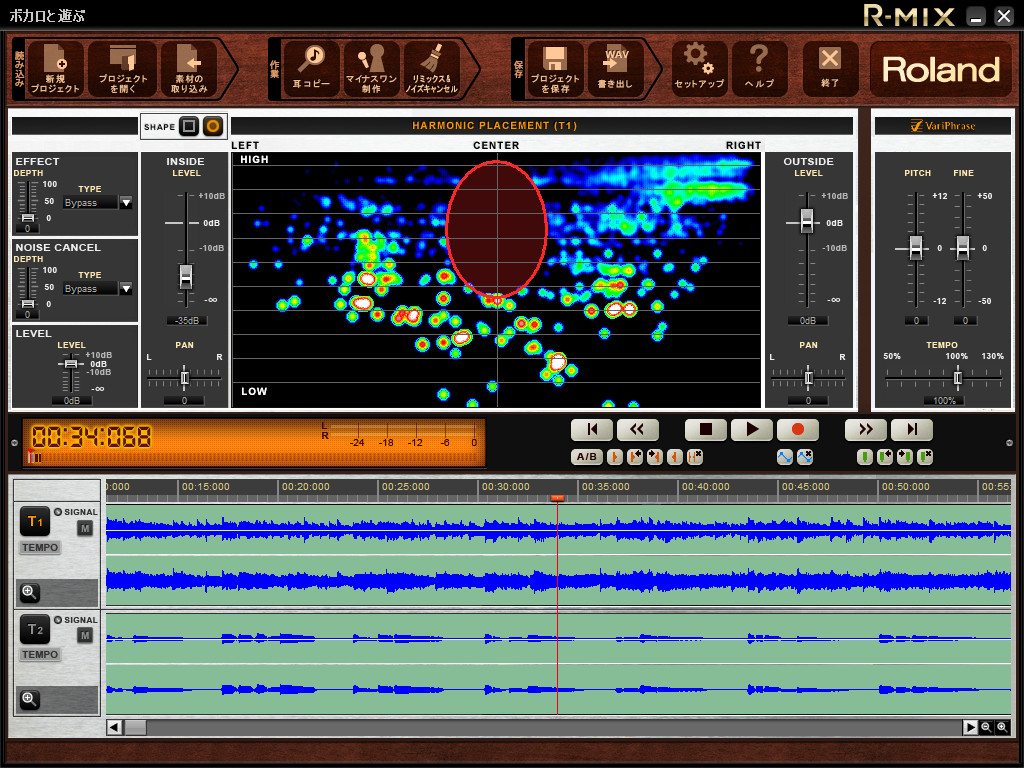This screenshot has height=768, width=1024.
Task: Export to WAV (書き出し)
Action: [x=615, y=69]
